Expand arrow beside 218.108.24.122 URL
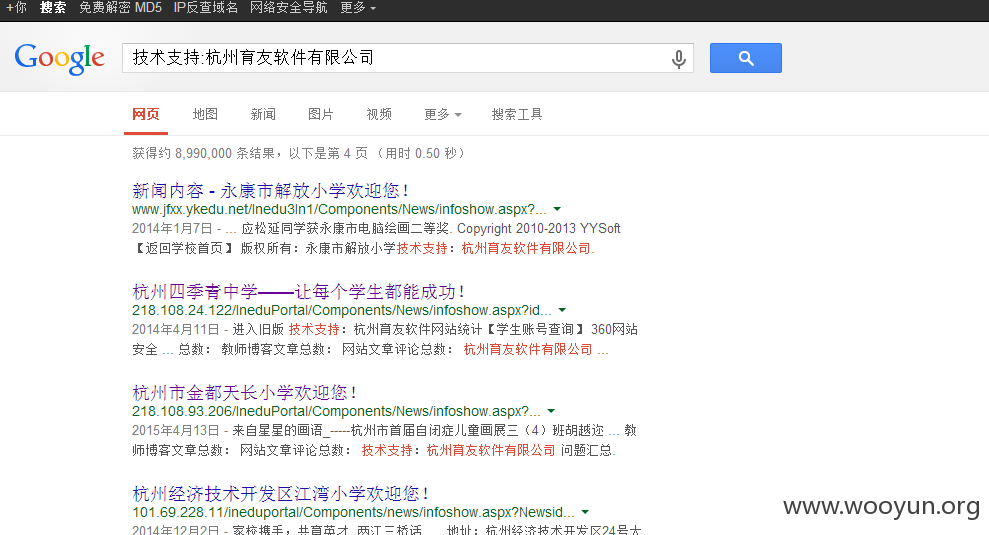Screen dimensions: 989x535 click(x=562, y=310)
